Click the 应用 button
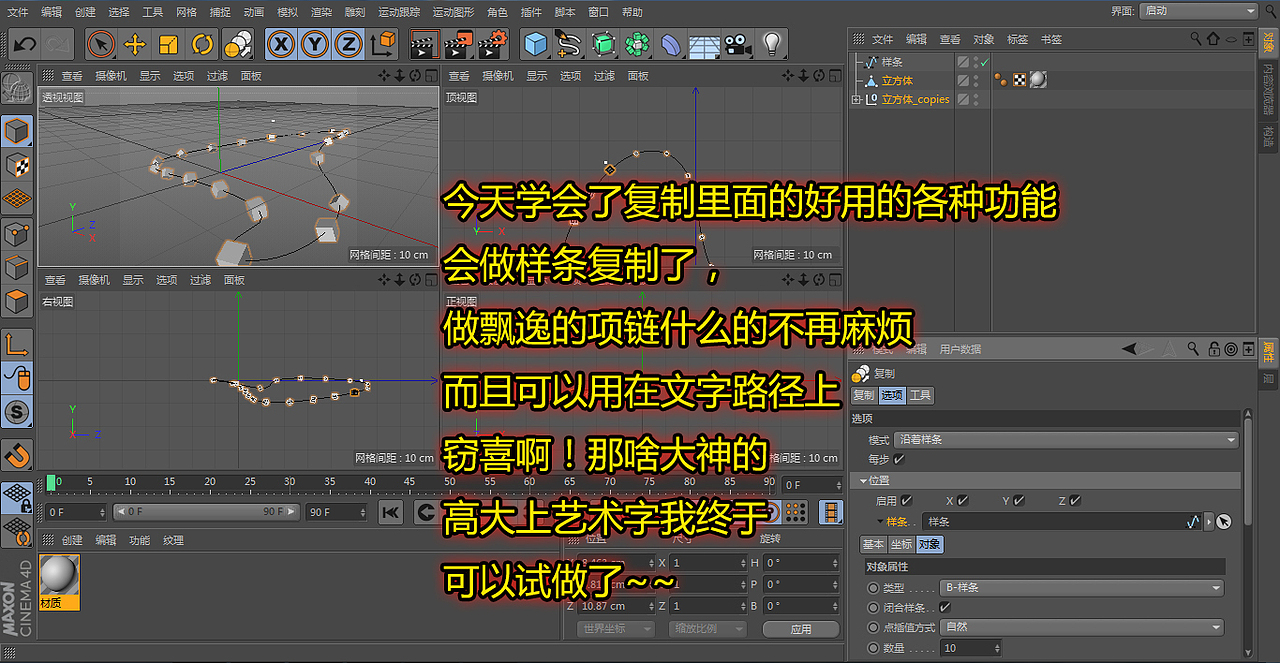The image size is (1280, 663). (x=800, y=629)
